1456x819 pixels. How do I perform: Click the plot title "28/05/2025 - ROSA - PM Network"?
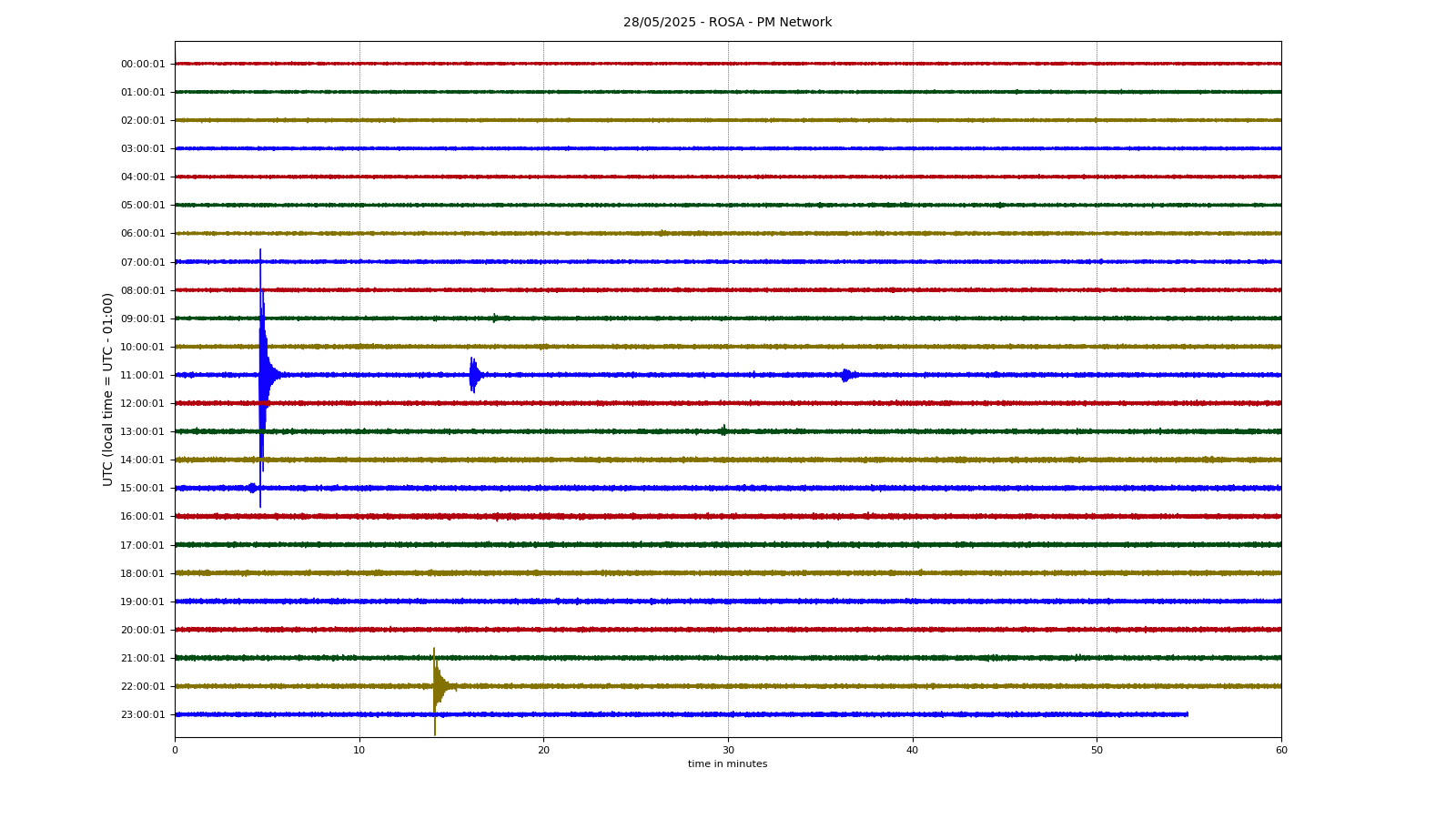click(x=727, y=23)
